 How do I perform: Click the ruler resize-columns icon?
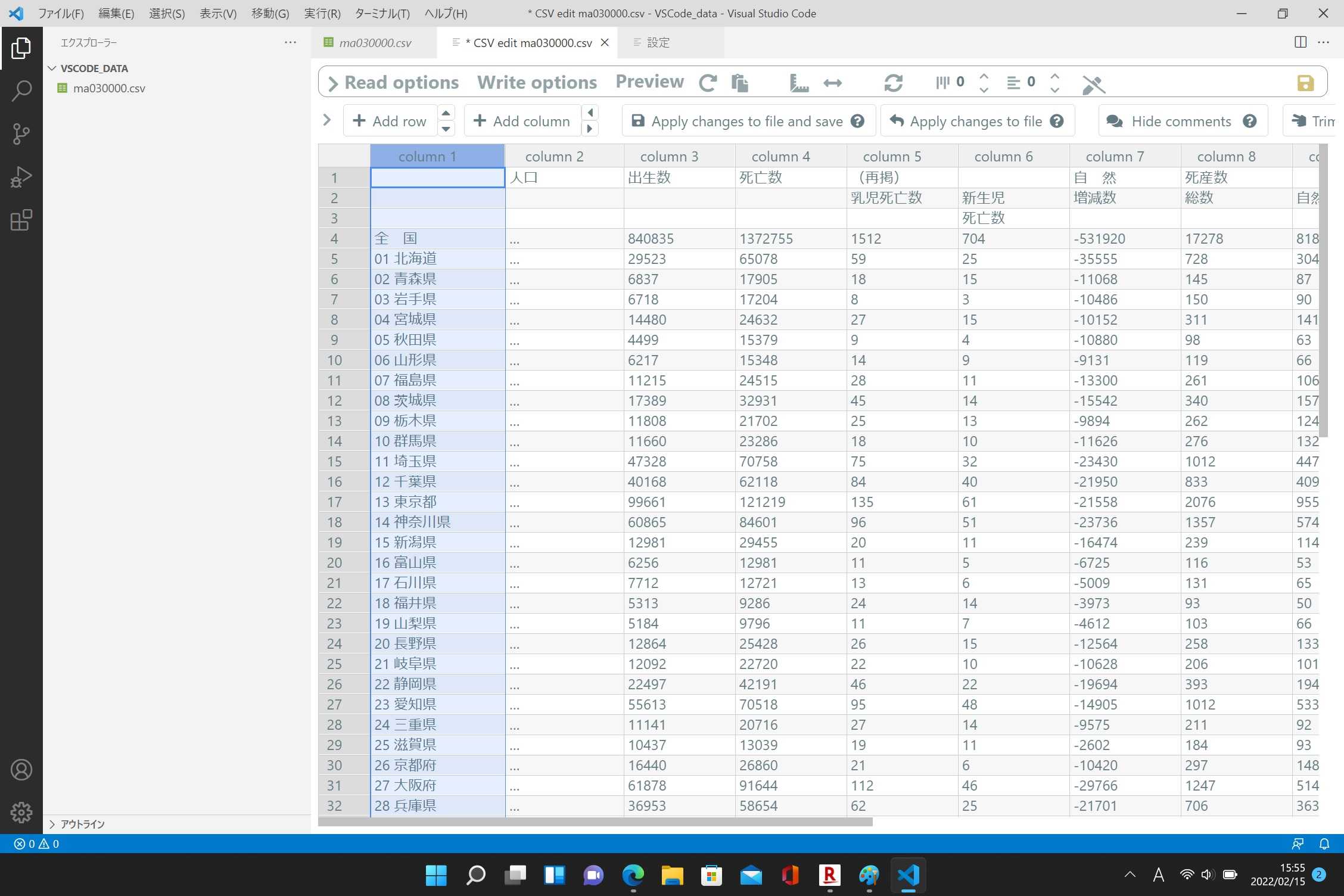pos(799,83)
